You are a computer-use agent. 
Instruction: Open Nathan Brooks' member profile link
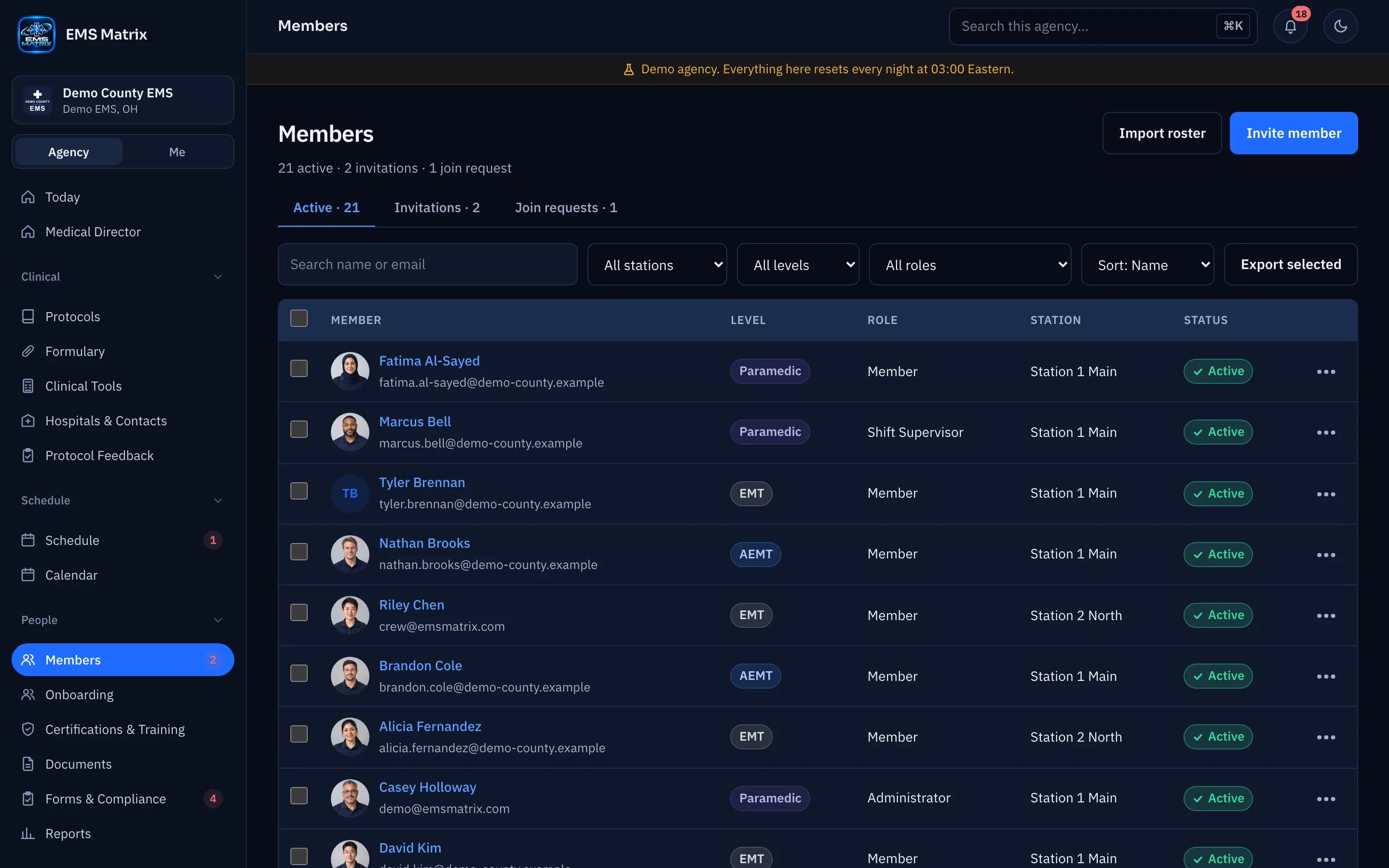coord(424,543)
